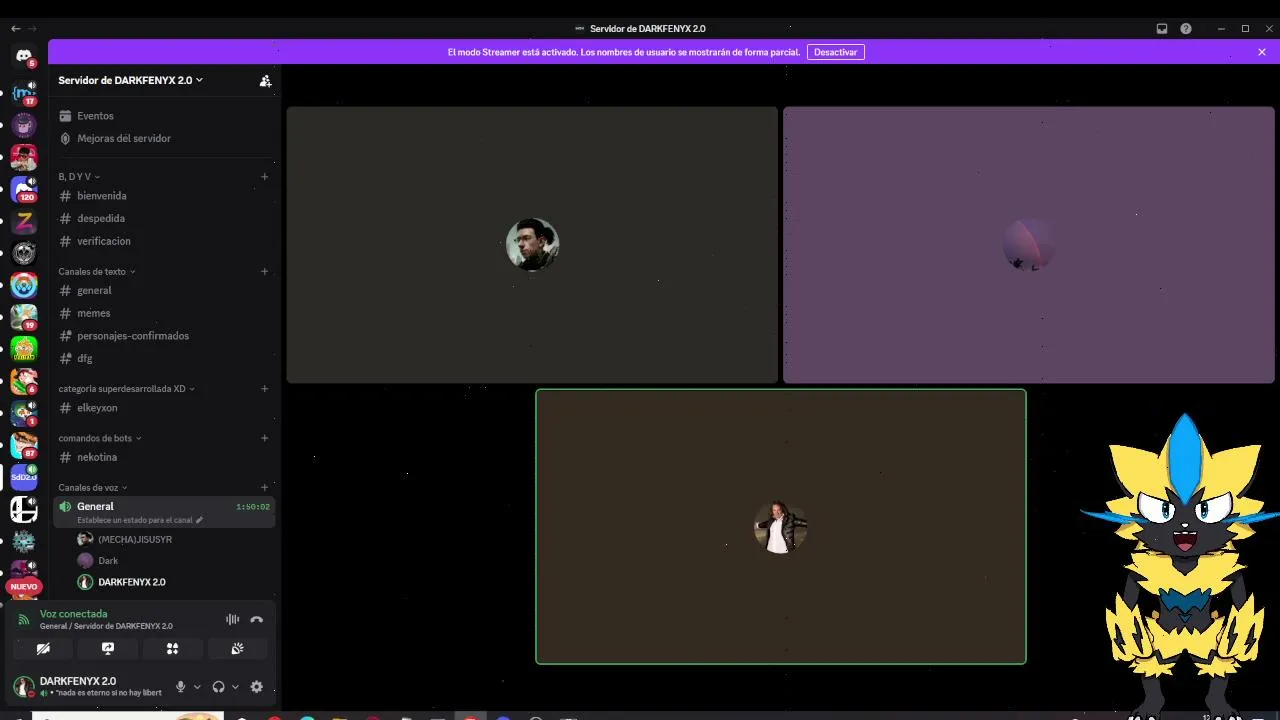The height and width of the screenshot is (720, 1280).
Task: Click the NUEVO unread indicator
Action: [24, 587]
